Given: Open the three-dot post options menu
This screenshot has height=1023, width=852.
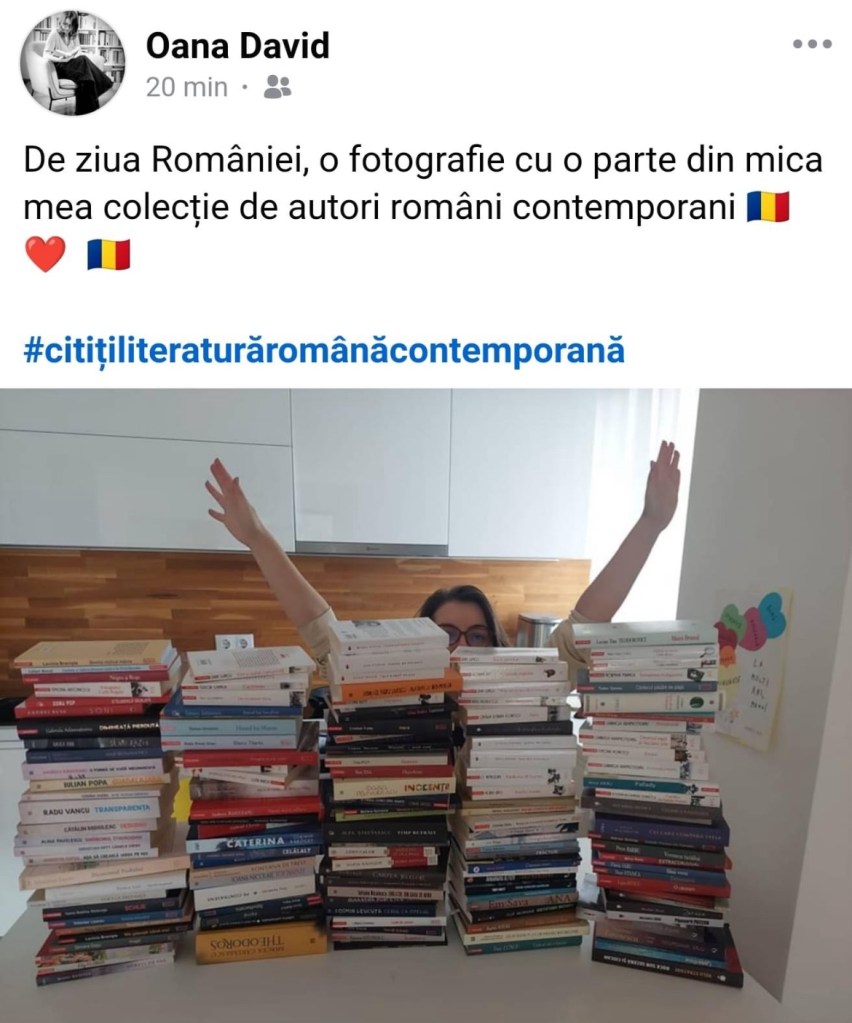Looking at the screenshot, I should [812, 44].
